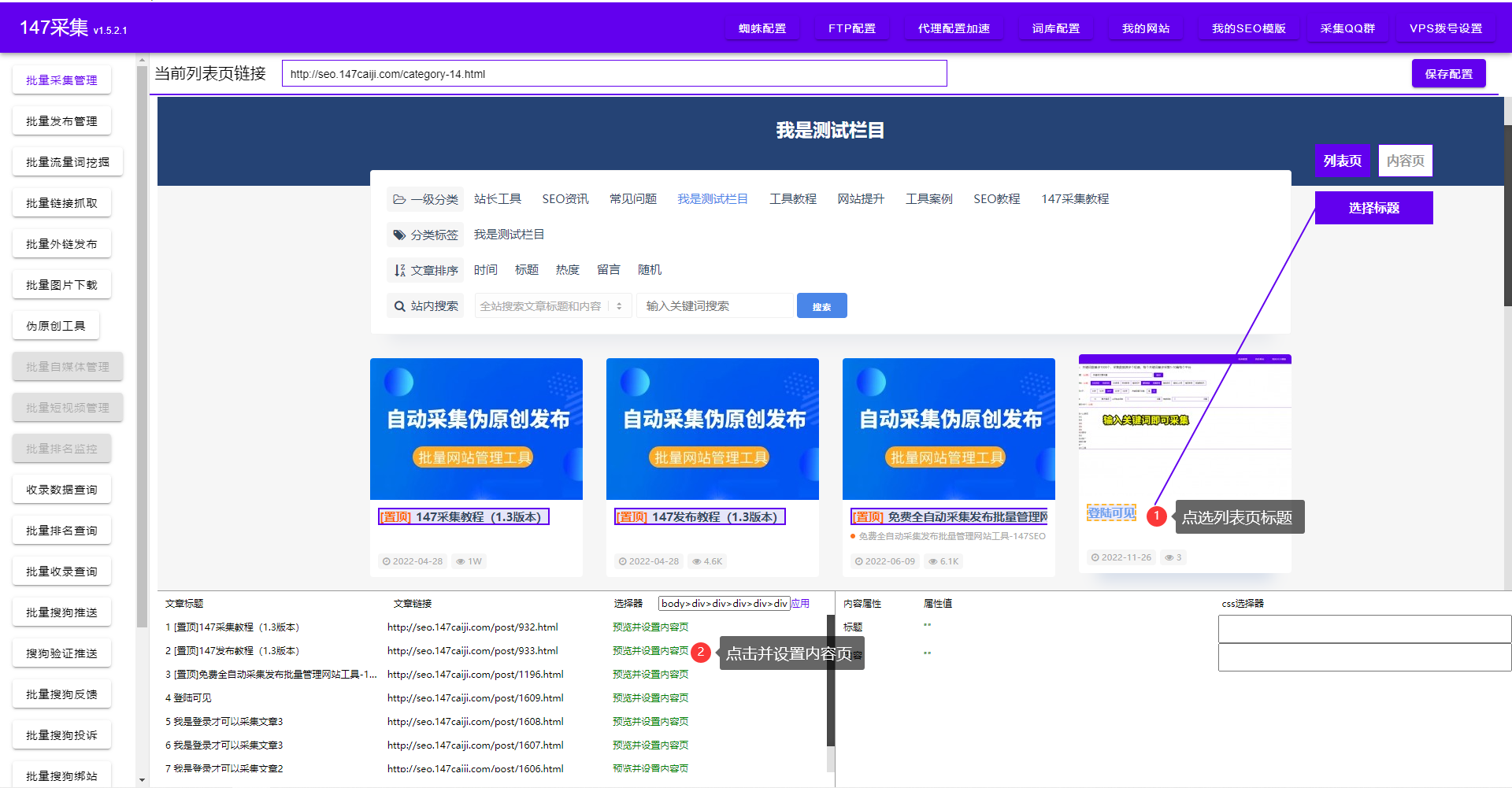Click the 我是测试栏目 tag under 分类标签
The image size is (1512, 788).
[509, 235]
